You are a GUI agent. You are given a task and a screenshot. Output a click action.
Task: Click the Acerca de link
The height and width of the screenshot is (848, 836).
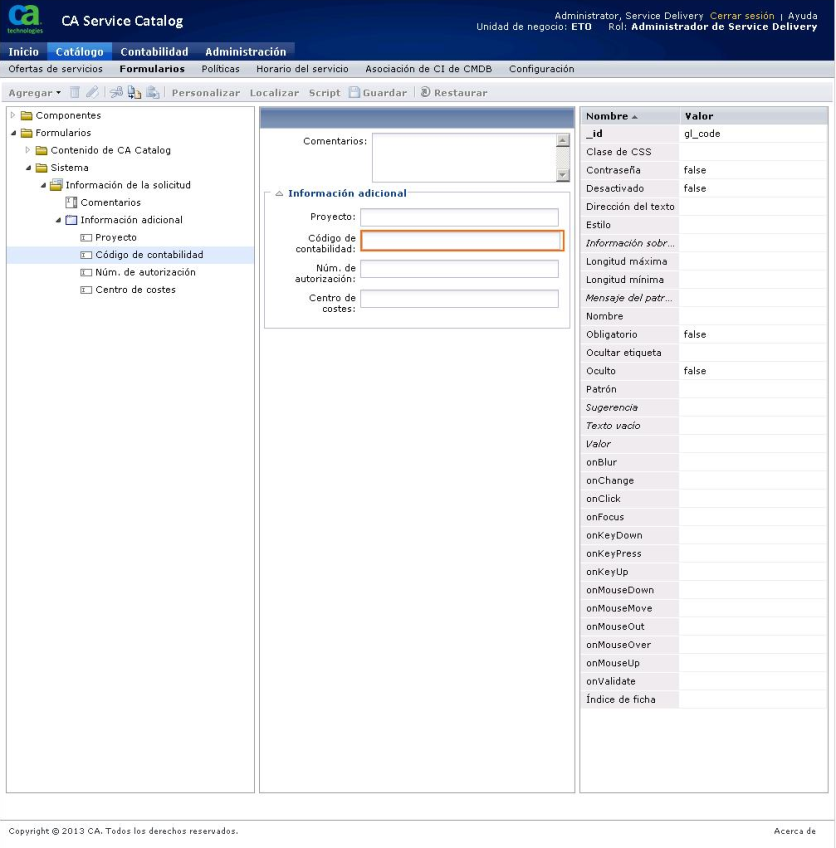click(794, 831)
